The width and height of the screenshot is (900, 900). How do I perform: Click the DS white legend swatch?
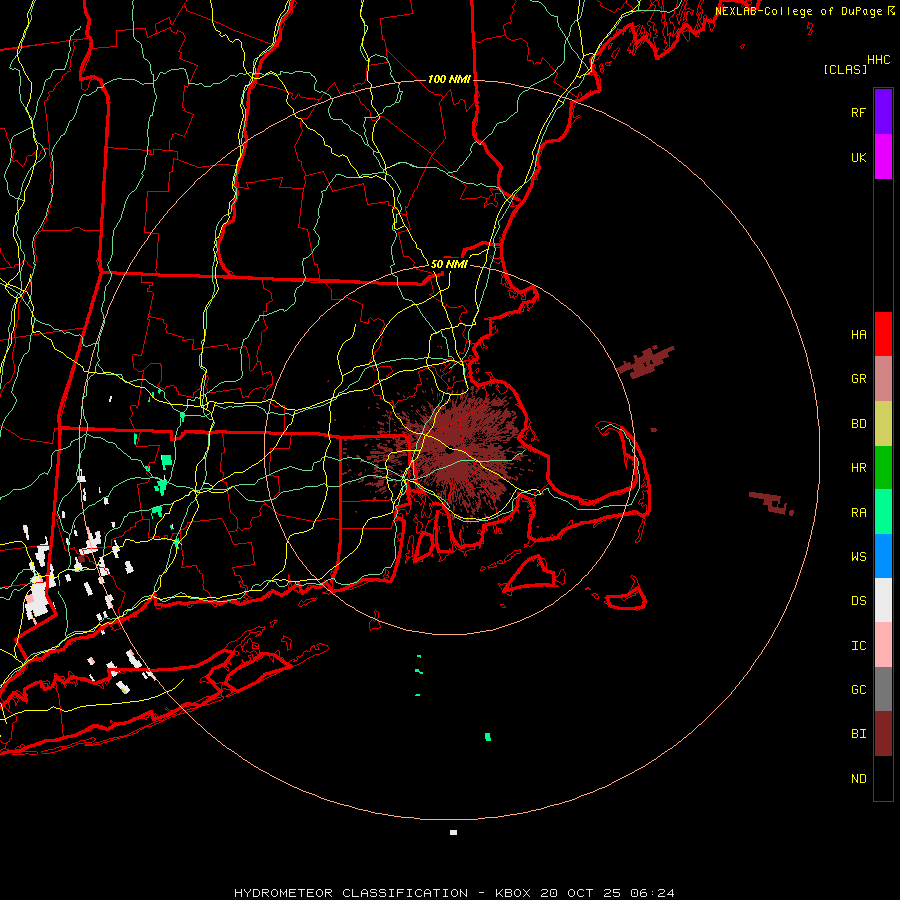[x=883, y=600]
